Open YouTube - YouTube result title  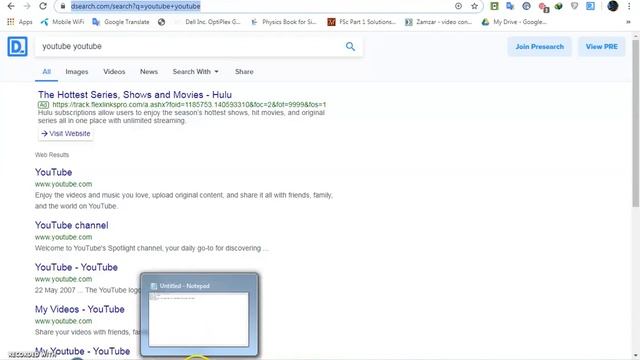76,267
